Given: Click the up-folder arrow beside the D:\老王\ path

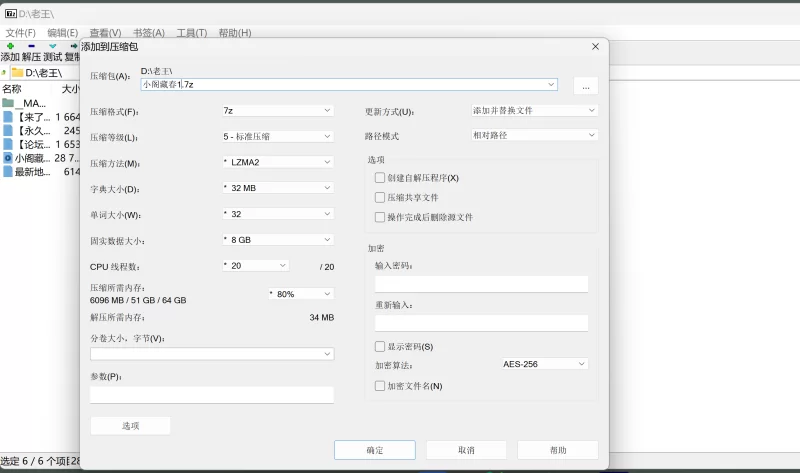Looking at the screenshot, I should (4, 72).
